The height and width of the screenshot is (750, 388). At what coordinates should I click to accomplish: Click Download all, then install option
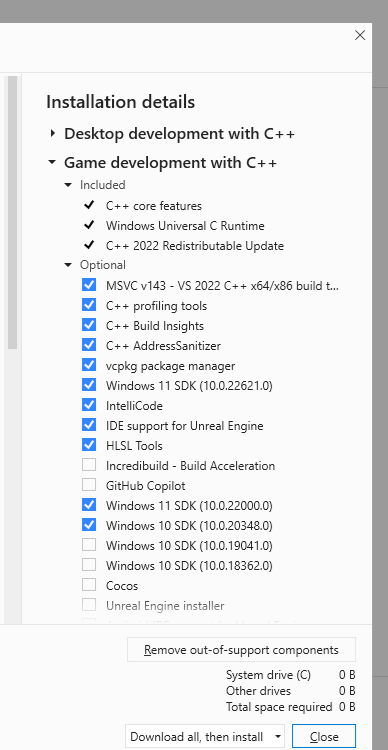(197, 737)
